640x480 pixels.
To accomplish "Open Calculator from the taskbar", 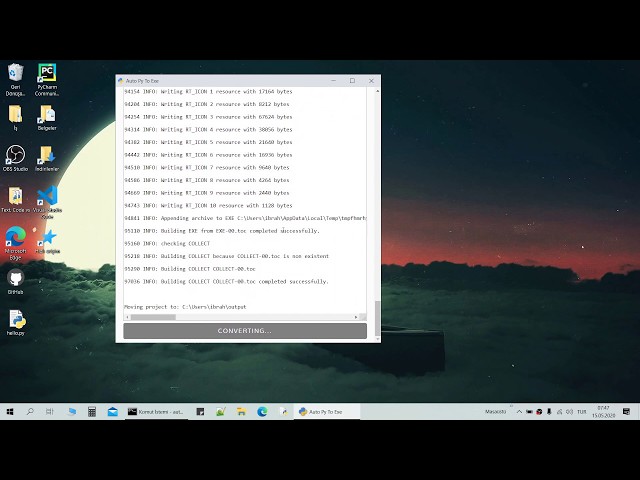I will pyautogui.click(x=92, y=411).
